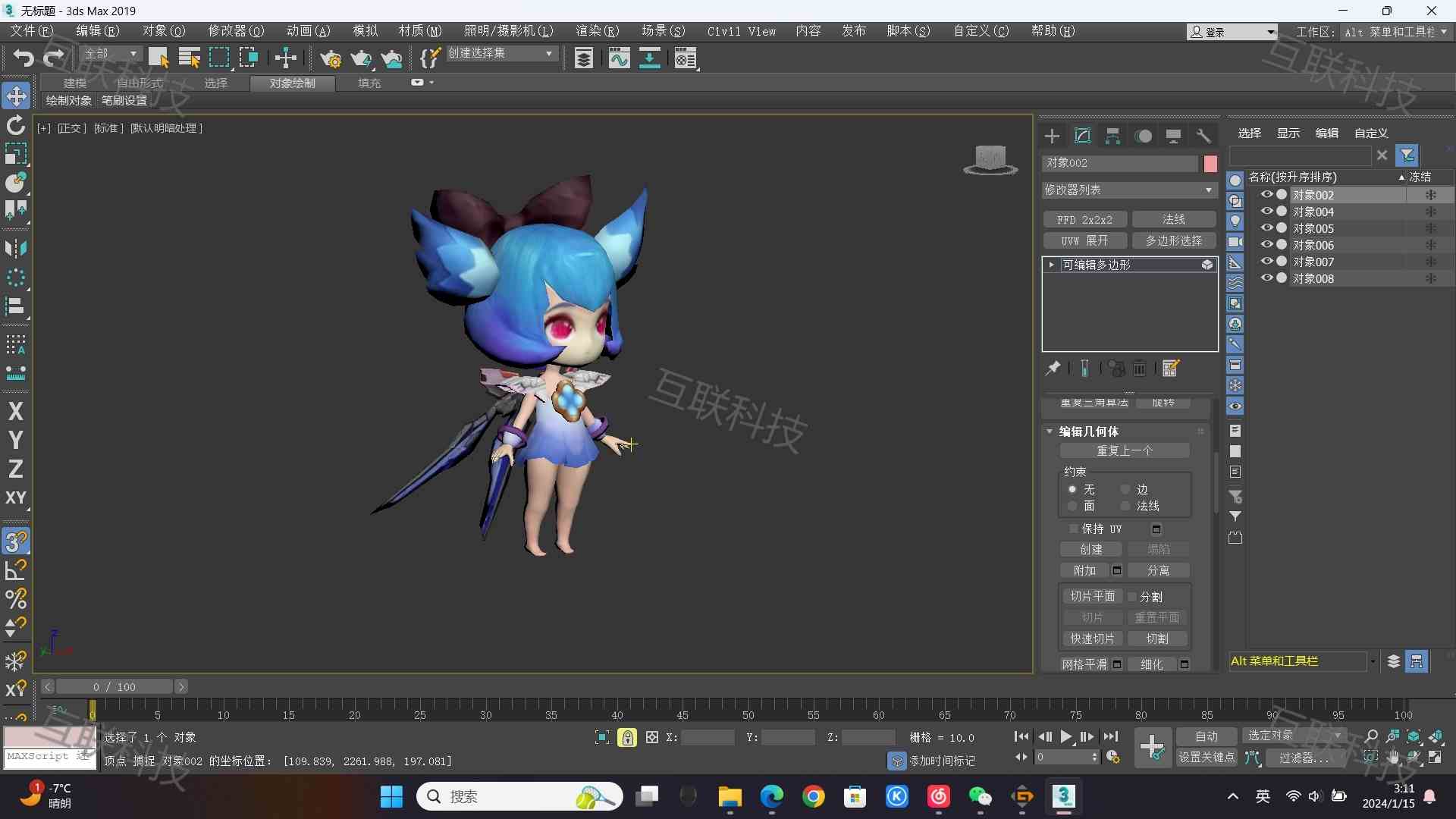Screen dimensions: 1456x819
Task: Open the Mirror tool
Action: click(16, 248)
